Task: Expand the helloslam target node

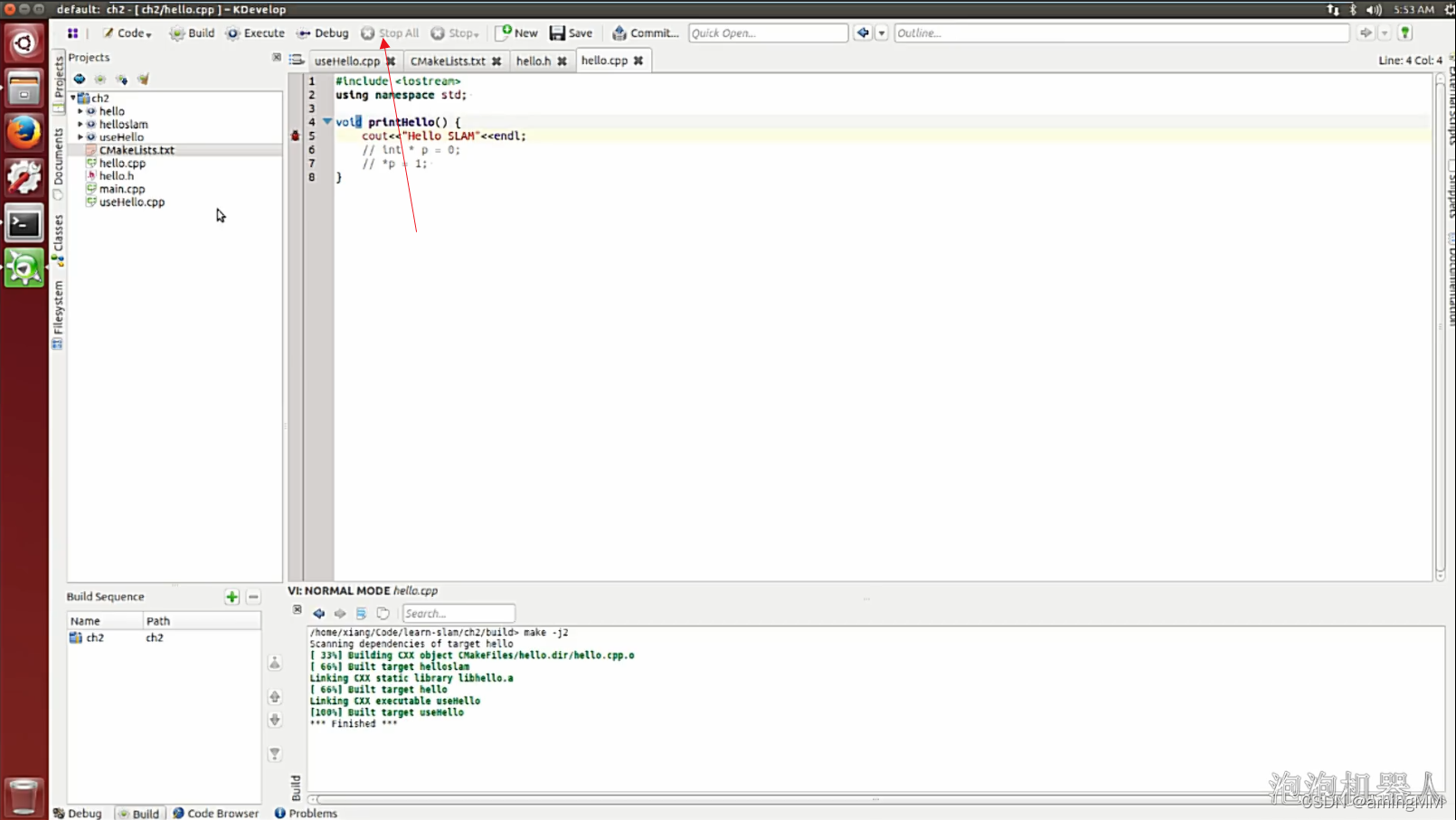Action: tap(80, 124)
